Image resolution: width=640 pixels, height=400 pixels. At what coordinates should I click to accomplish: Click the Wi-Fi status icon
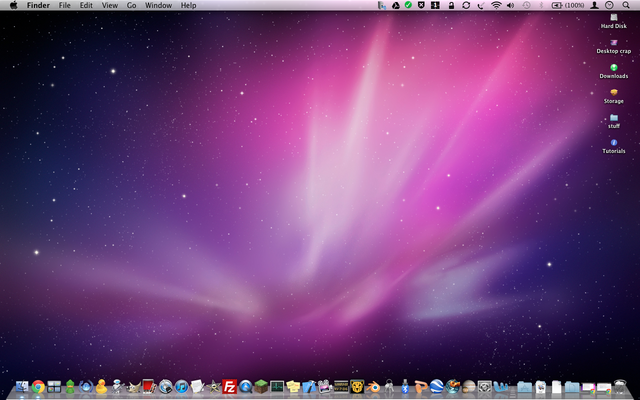coord(496,5)
